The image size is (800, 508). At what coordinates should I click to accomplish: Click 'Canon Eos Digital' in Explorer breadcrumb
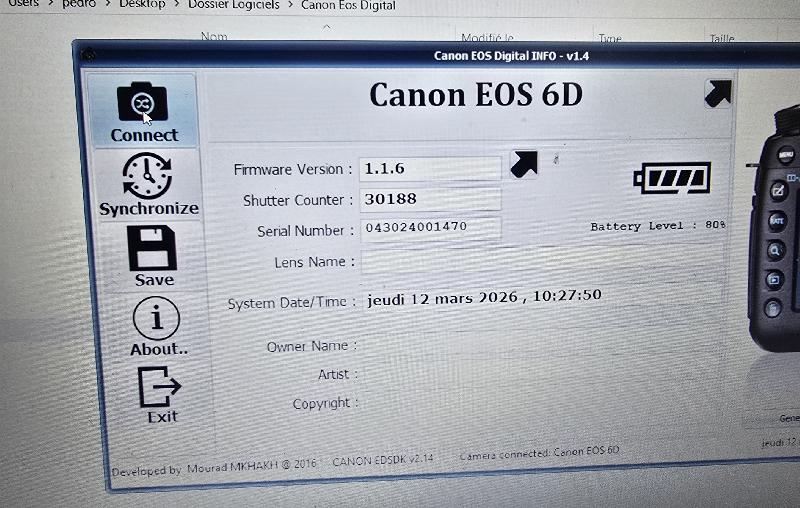tap(348, 6)
